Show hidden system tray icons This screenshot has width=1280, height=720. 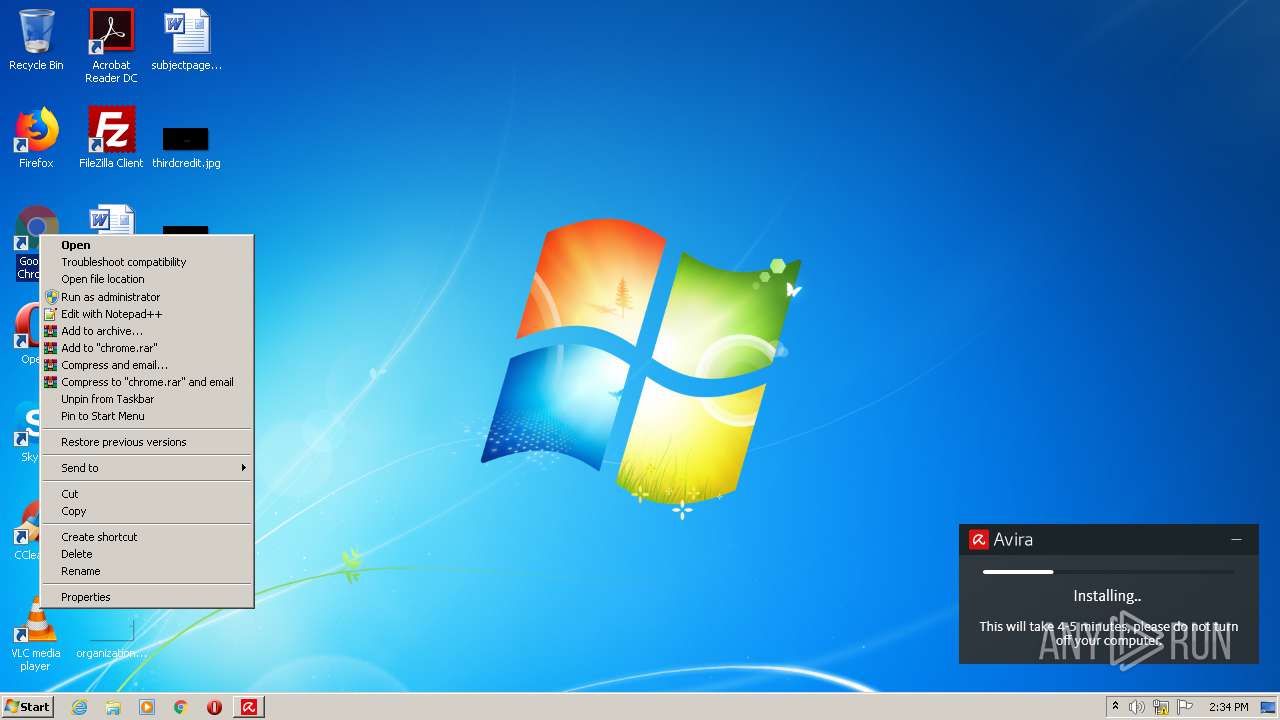(x=1115, y=707)
